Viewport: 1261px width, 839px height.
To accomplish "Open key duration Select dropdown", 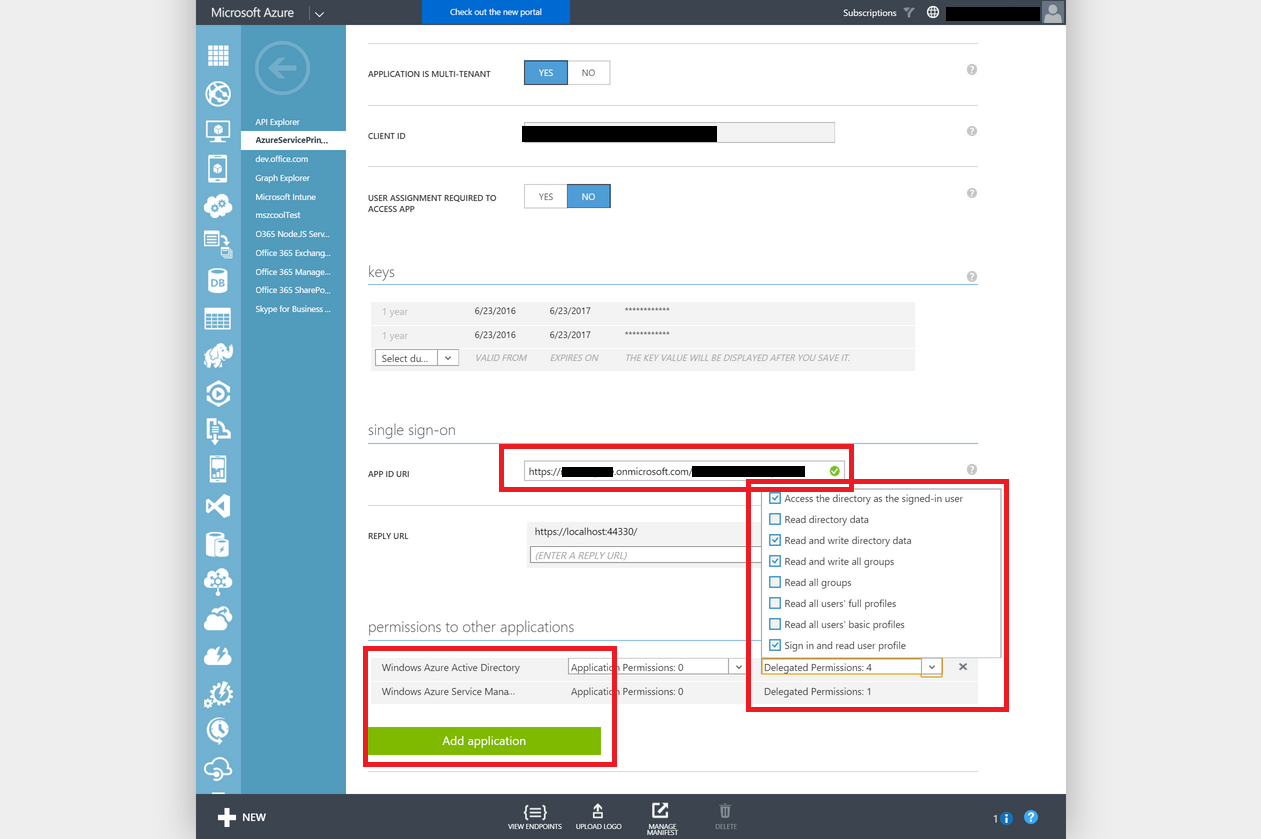I will pos(417,358).
